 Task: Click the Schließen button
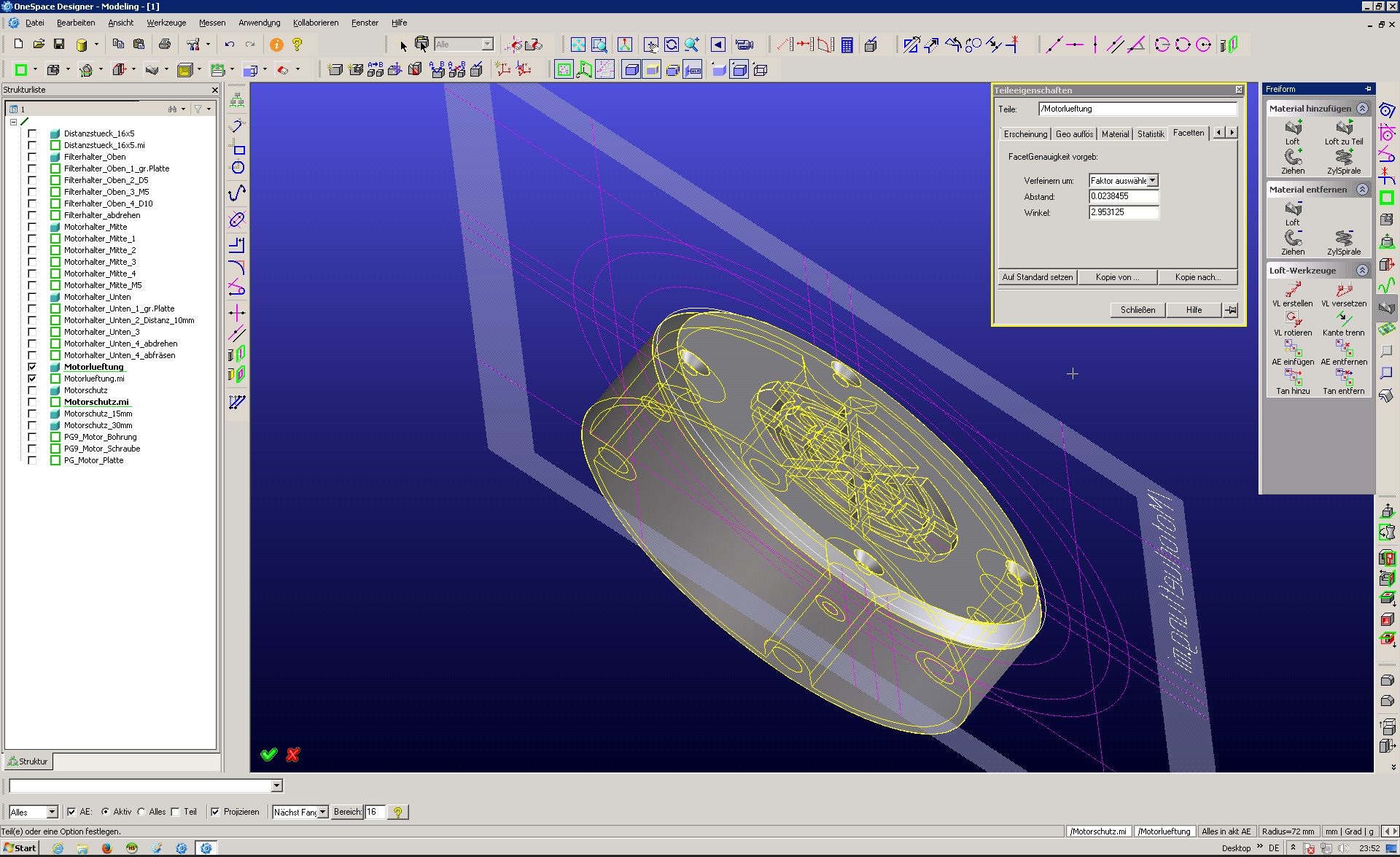point(1137,310)
